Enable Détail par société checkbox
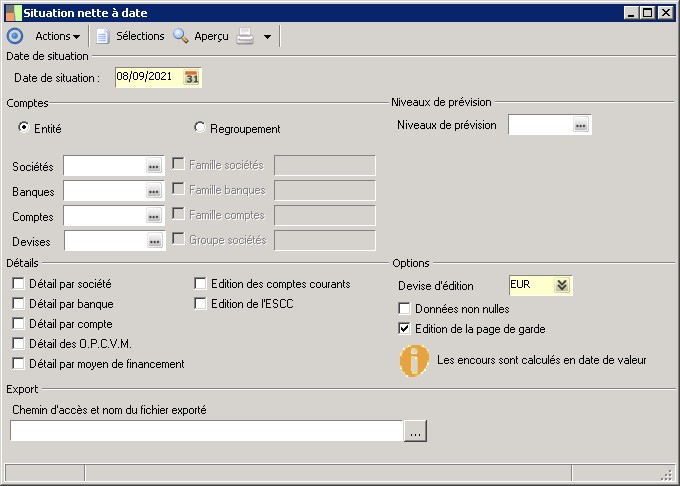Image resolution: width=680 pixels, height=486 pixels. [x=19, y=284]
